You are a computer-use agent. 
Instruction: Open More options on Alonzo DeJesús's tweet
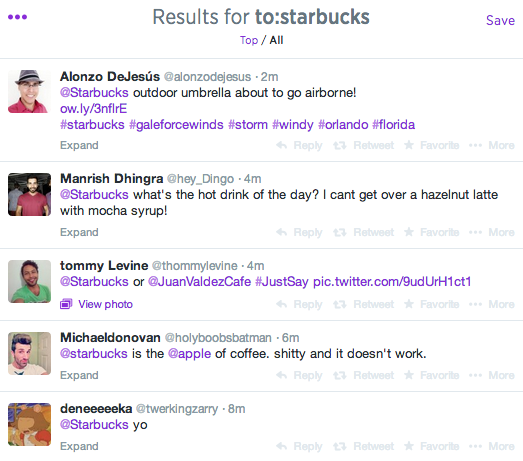coord(492,145)
